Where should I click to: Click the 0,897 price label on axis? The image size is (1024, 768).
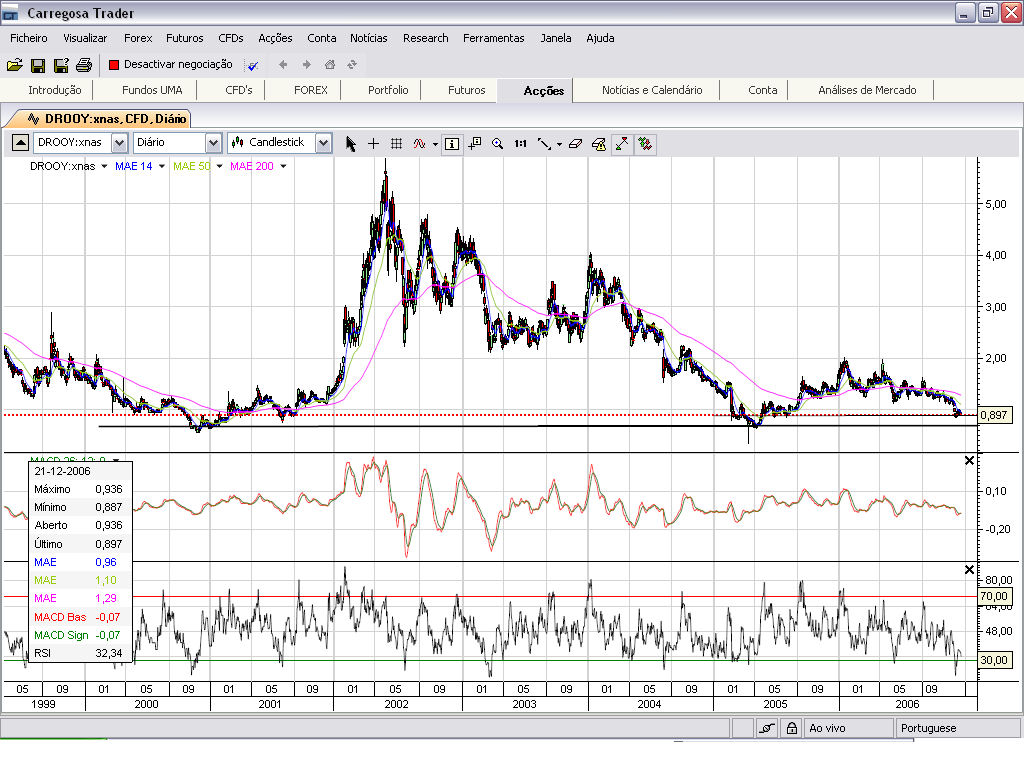tap(993, 415)
